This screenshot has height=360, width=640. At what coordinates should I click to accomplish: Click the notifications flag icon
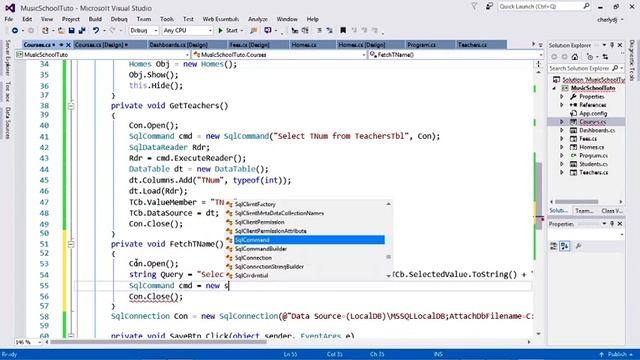474,7
